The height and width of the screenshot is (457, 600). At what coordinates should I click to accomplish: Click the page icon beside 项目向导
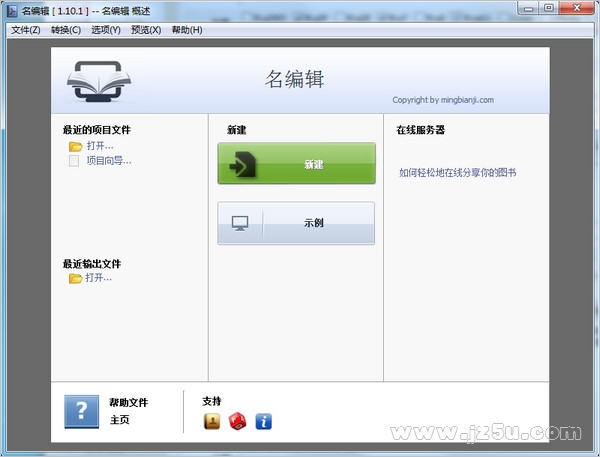(x=74, y=161)
